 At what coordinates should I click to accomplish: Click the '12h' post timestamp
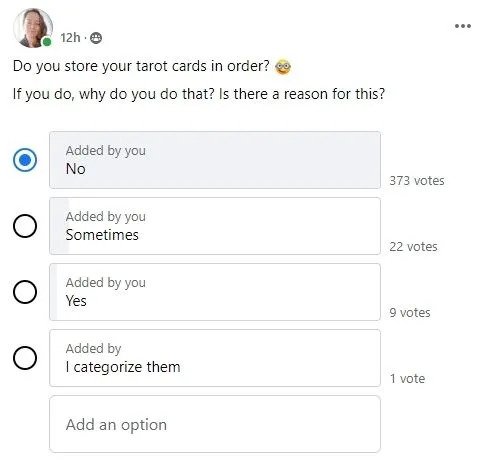click(70, 38)
